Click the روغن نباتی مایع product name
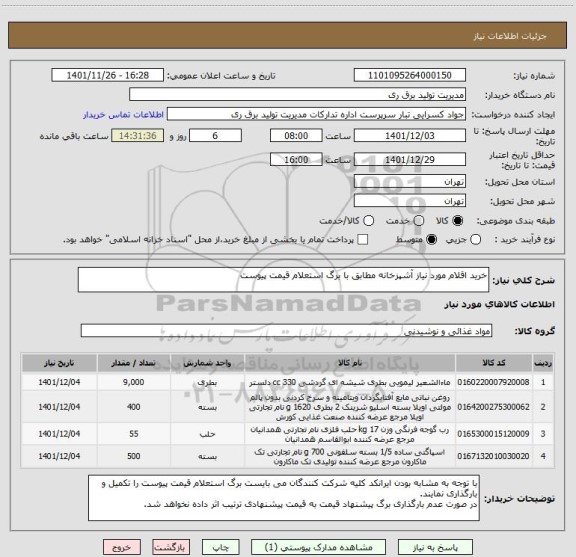This screenshot has width=576, height=557. 350,407
